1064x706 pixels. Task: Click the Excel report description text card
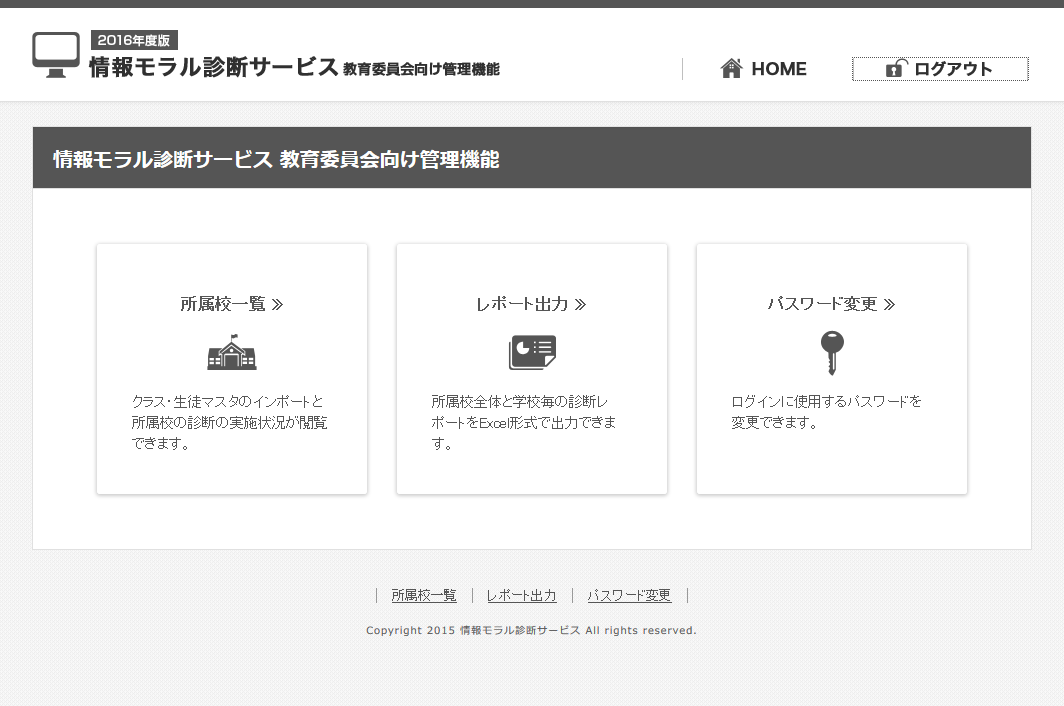tap(524, 422)
